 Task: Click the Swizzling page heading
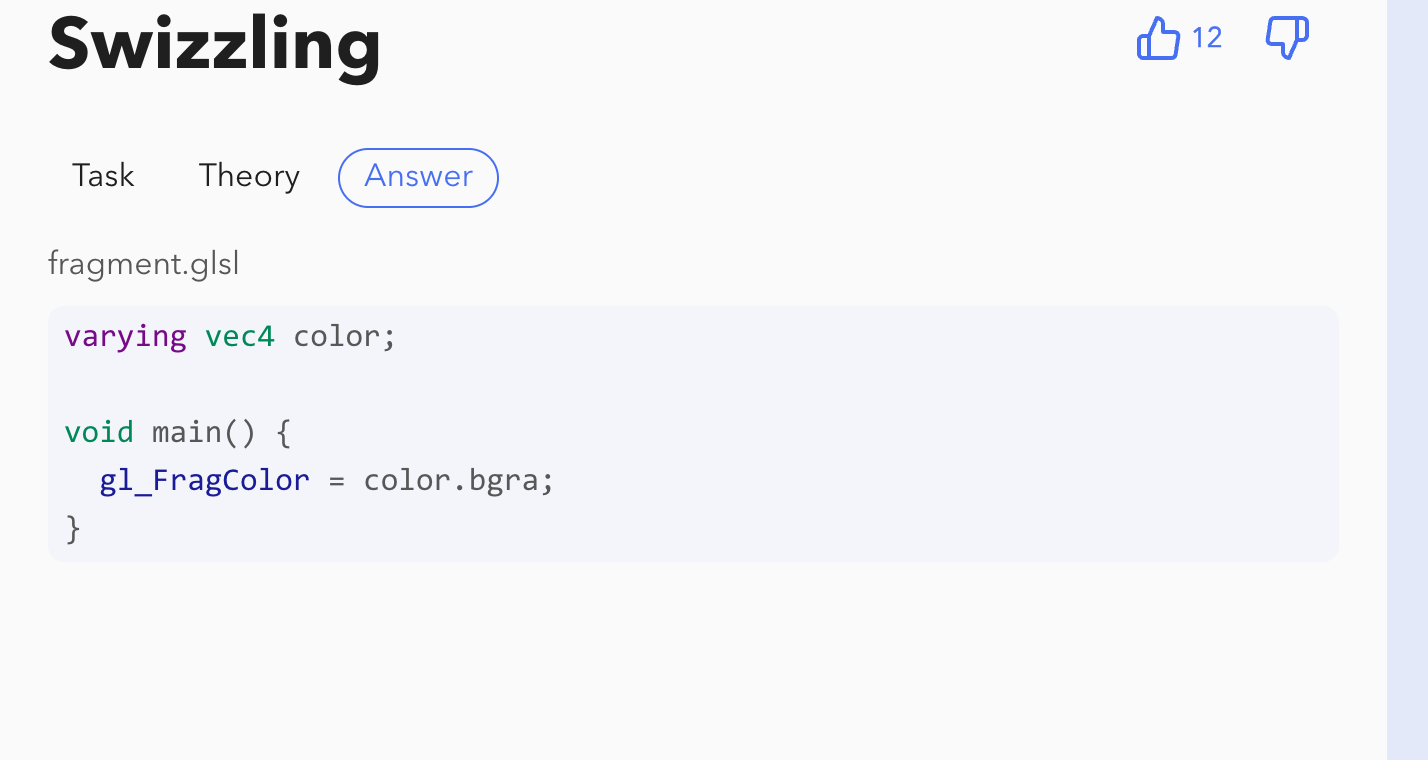tap(214, 45)
